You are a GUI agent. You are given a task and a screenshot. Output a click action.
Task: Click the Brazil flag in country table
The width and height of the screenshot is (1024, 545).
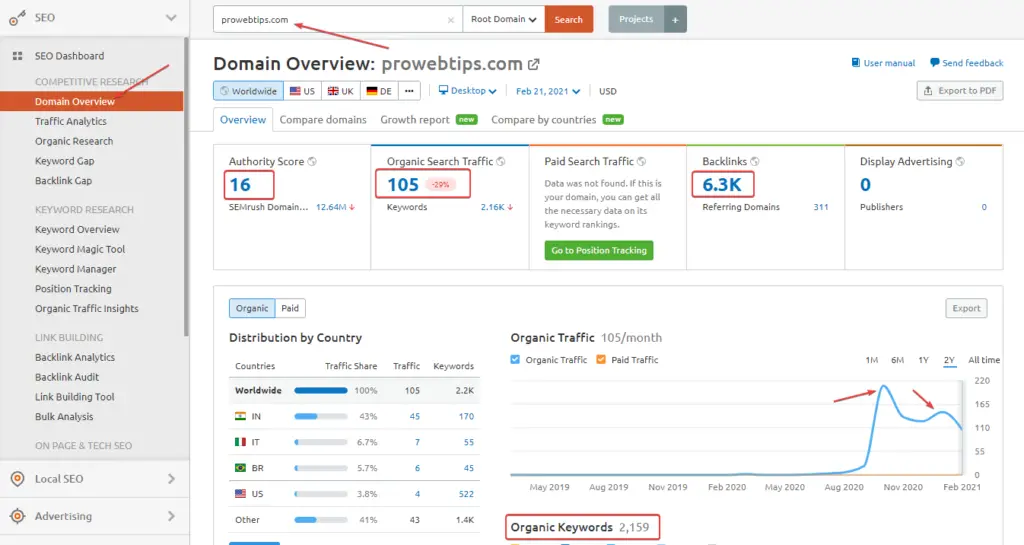(240, 468)
